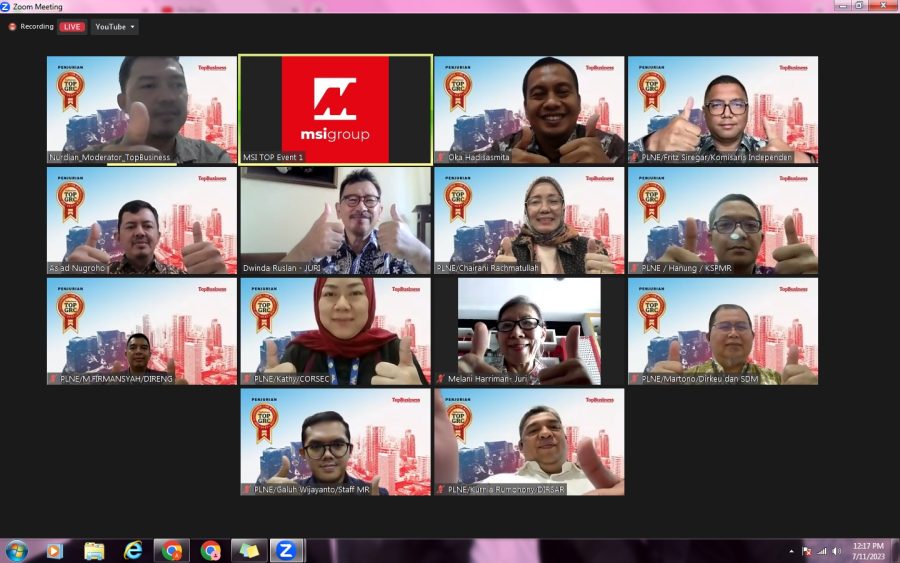Click muted mic icon beside Oka Hadiasmita
This screenshot has height=563, width=900.
pos(441,157)
